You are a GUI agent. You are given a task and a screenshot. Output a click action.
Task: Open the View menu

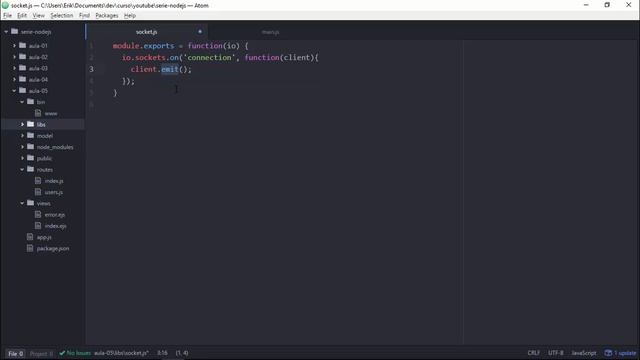[39, 16]
